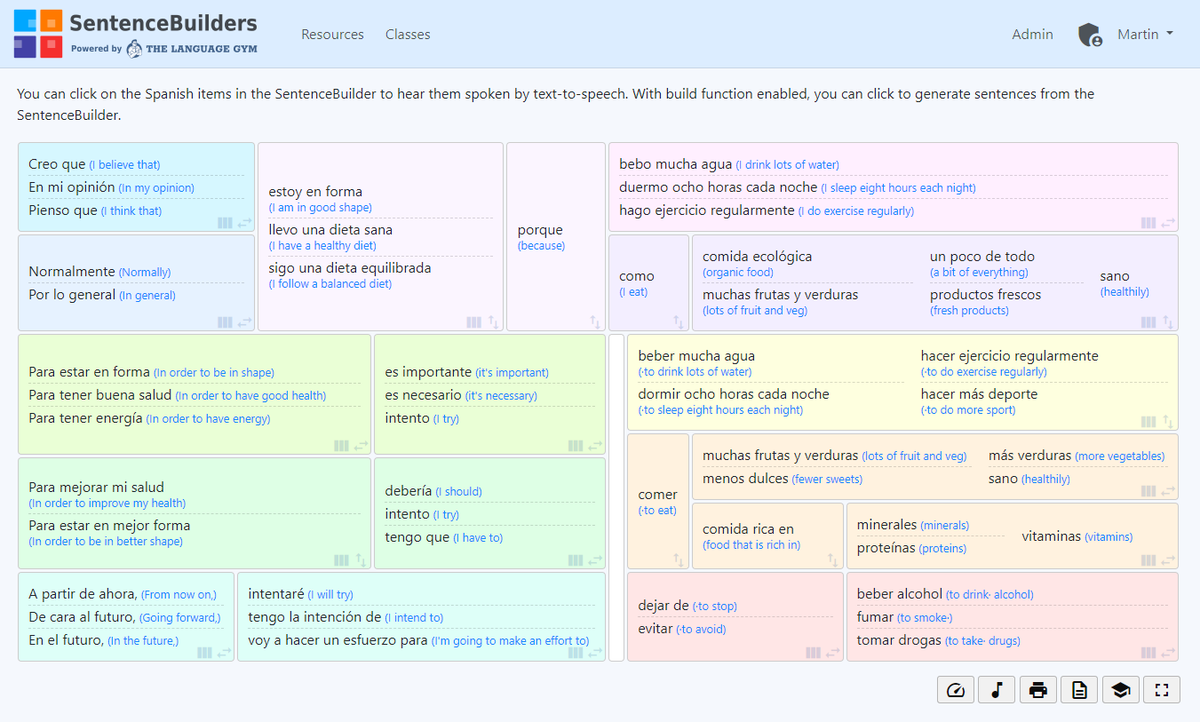Play the word 'vitaminas'
This screenshot has height=722, width=1200.
pyautogui.click(x=1051, y=536)
